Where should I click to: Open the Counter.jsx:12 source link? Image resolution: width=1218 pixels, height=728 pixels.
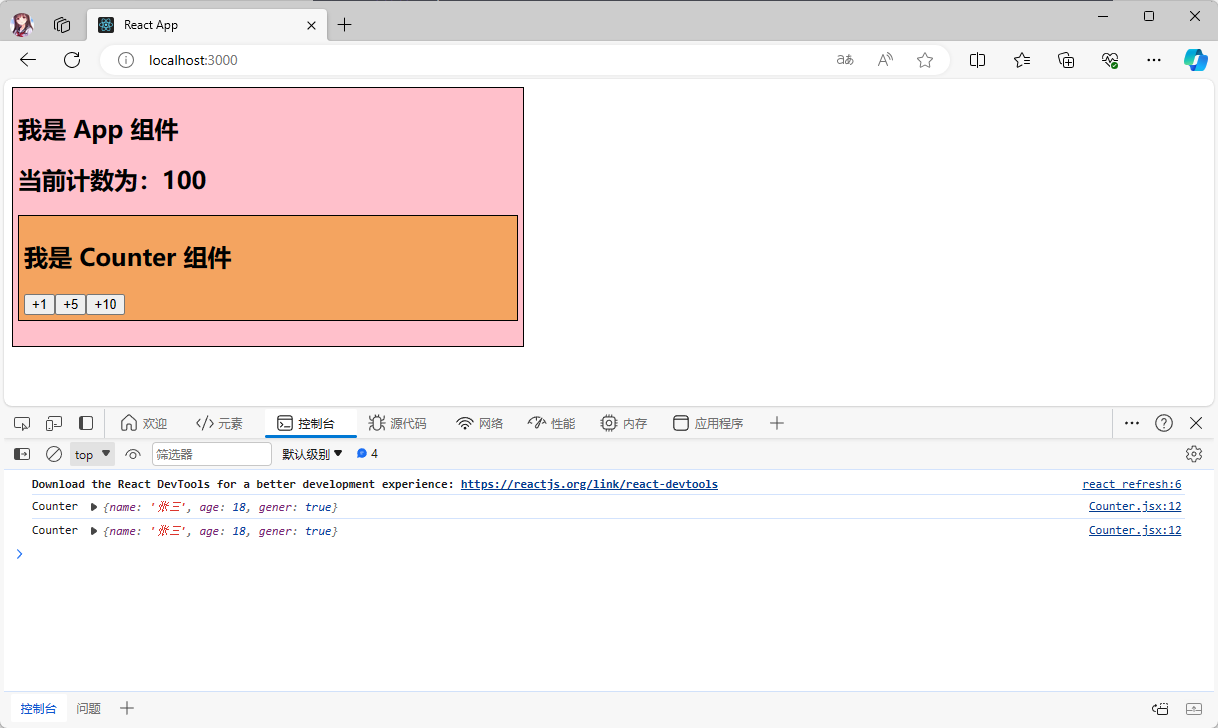point(1134,506)
